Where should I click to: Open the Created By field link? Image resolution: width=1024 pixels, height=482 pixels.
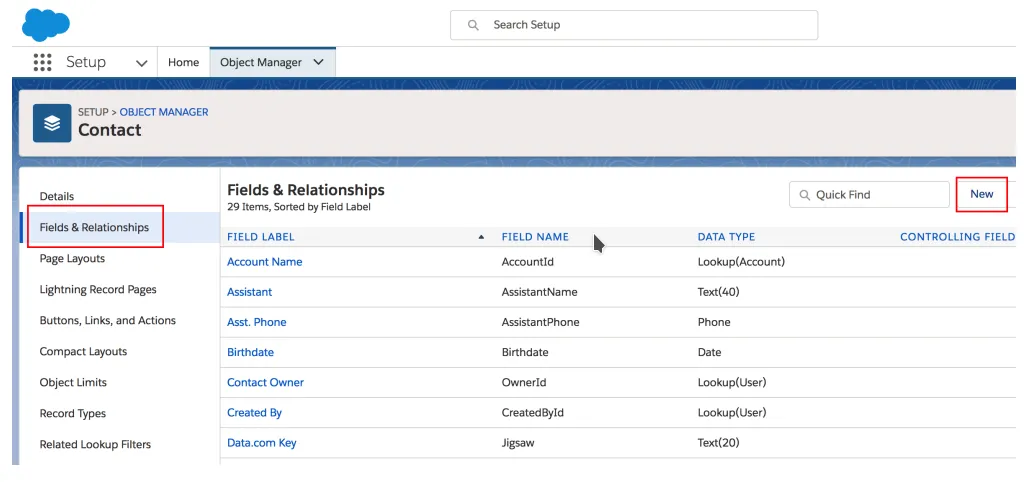click(255, 413)
